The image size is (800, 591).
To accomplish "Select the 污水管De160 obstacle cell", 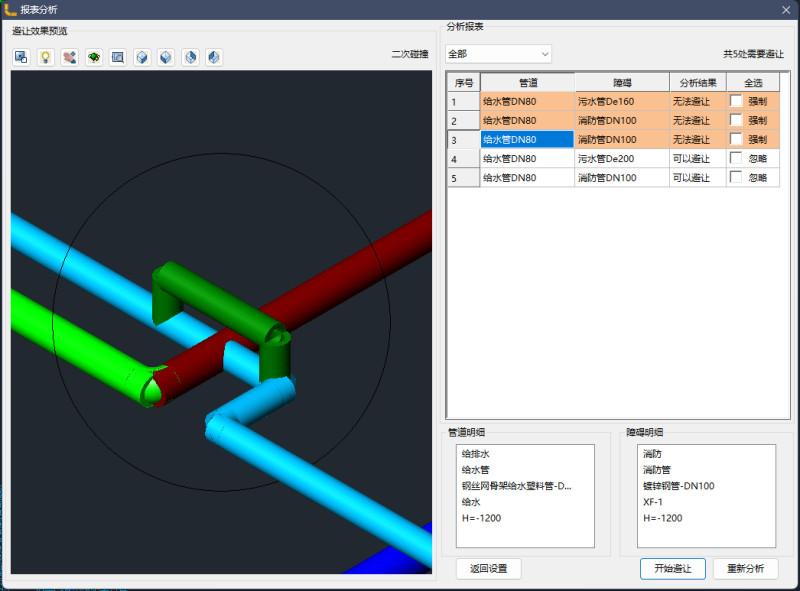I will pos(622,102).
